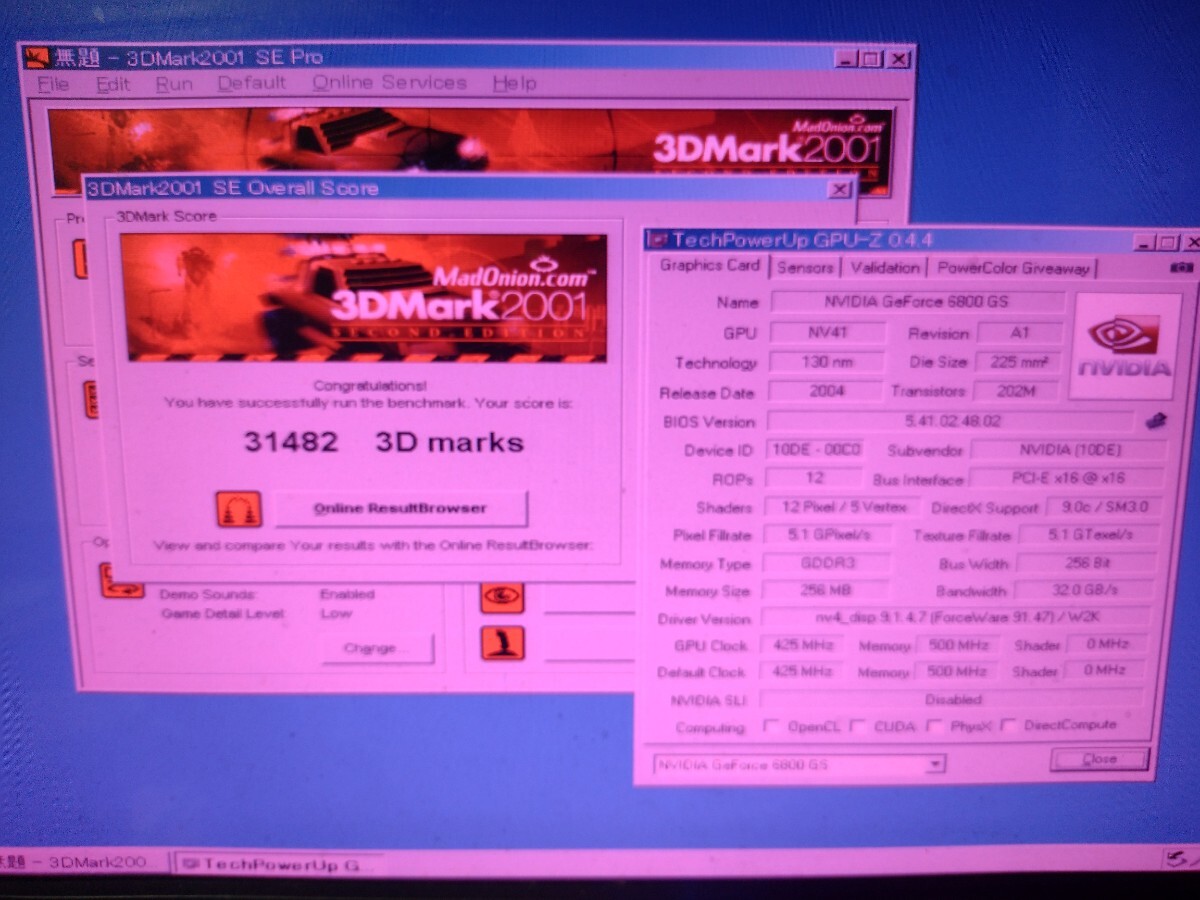Click the GPU field showing NV41
This screenshot has height=900, width=1200.
tap(826, 332)
